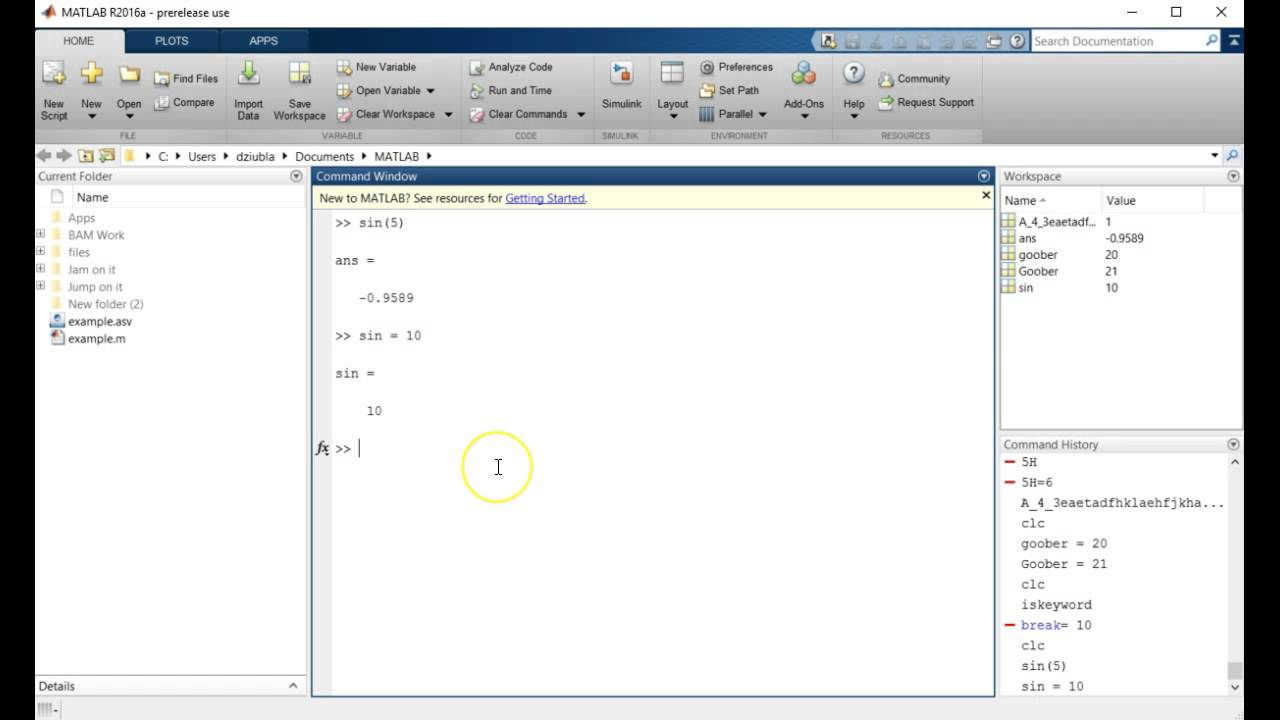Click the up one level folder icon
The width and height of the screenshot is (1280, 720).
(86, 156)
